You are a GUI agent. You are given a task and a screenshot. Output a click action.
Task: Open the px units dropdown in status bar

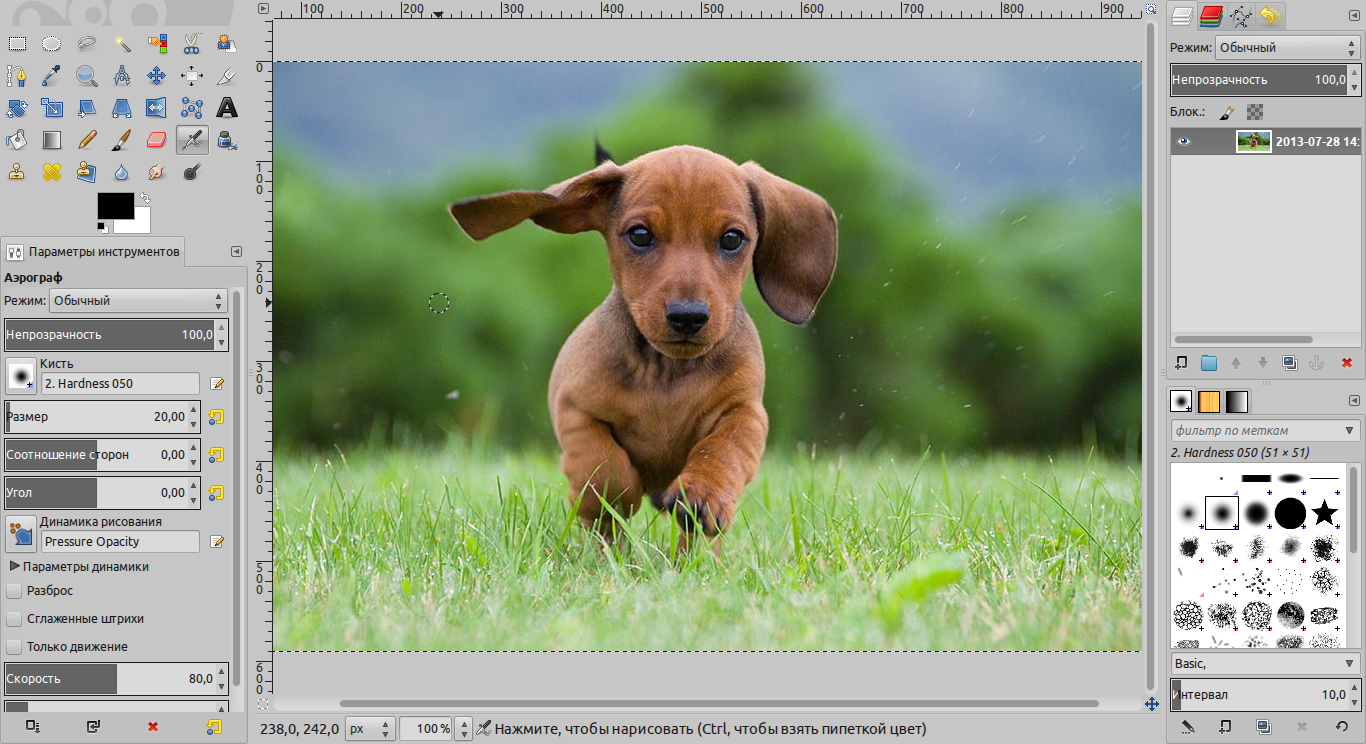click(370, 728)
